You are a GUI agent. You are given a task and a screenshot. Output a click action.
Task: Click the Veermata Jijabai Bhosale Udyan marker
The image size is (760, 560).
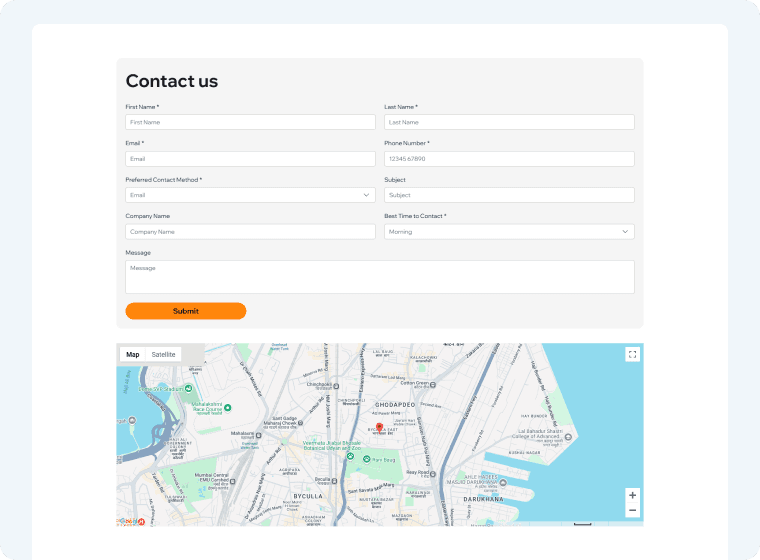[350, 456]
